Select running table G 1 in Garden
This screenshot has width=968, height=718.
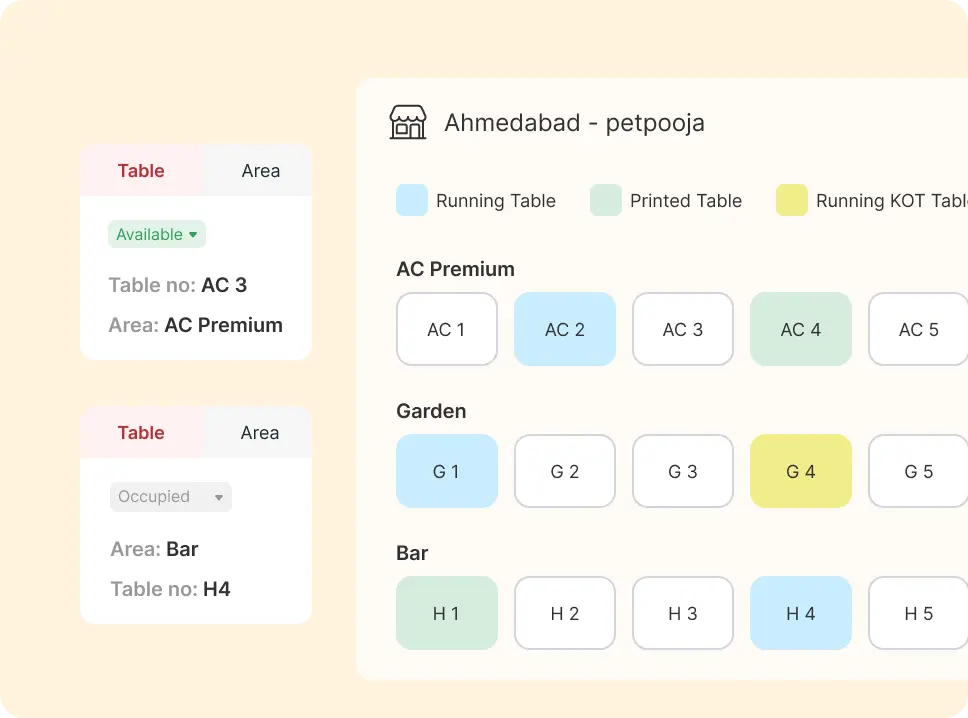coord(447,470)
